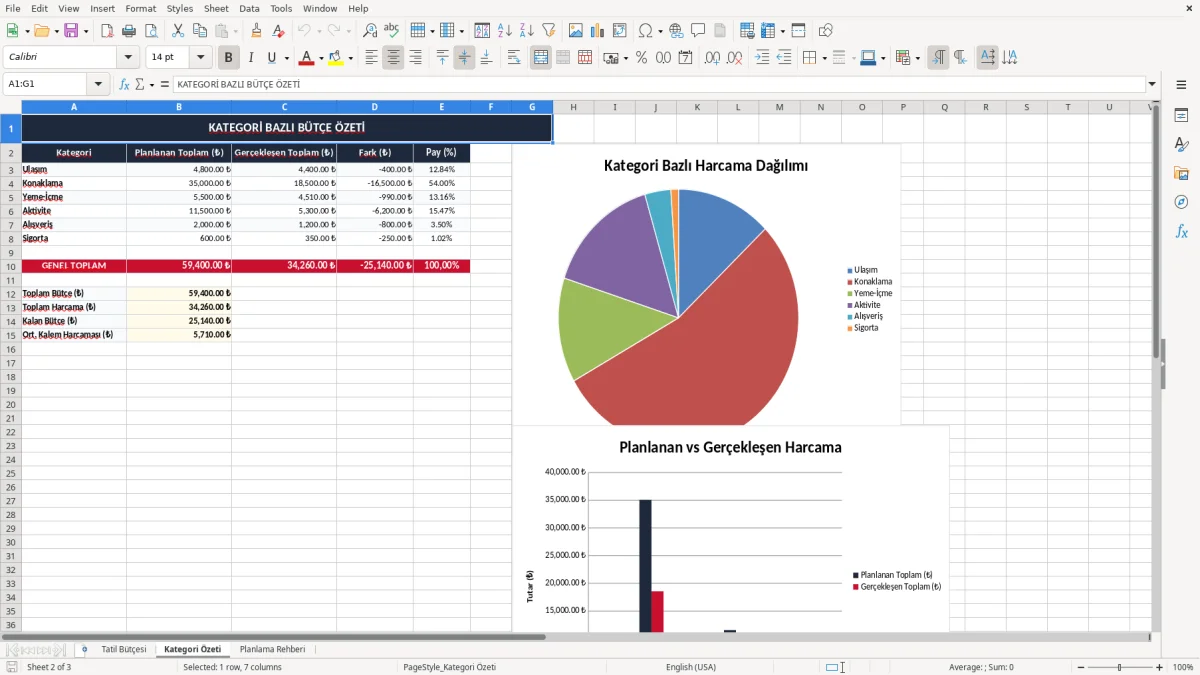Open Function Wizard fx icon
This screenshot has width=1200, height=675.
click(124, 84)
